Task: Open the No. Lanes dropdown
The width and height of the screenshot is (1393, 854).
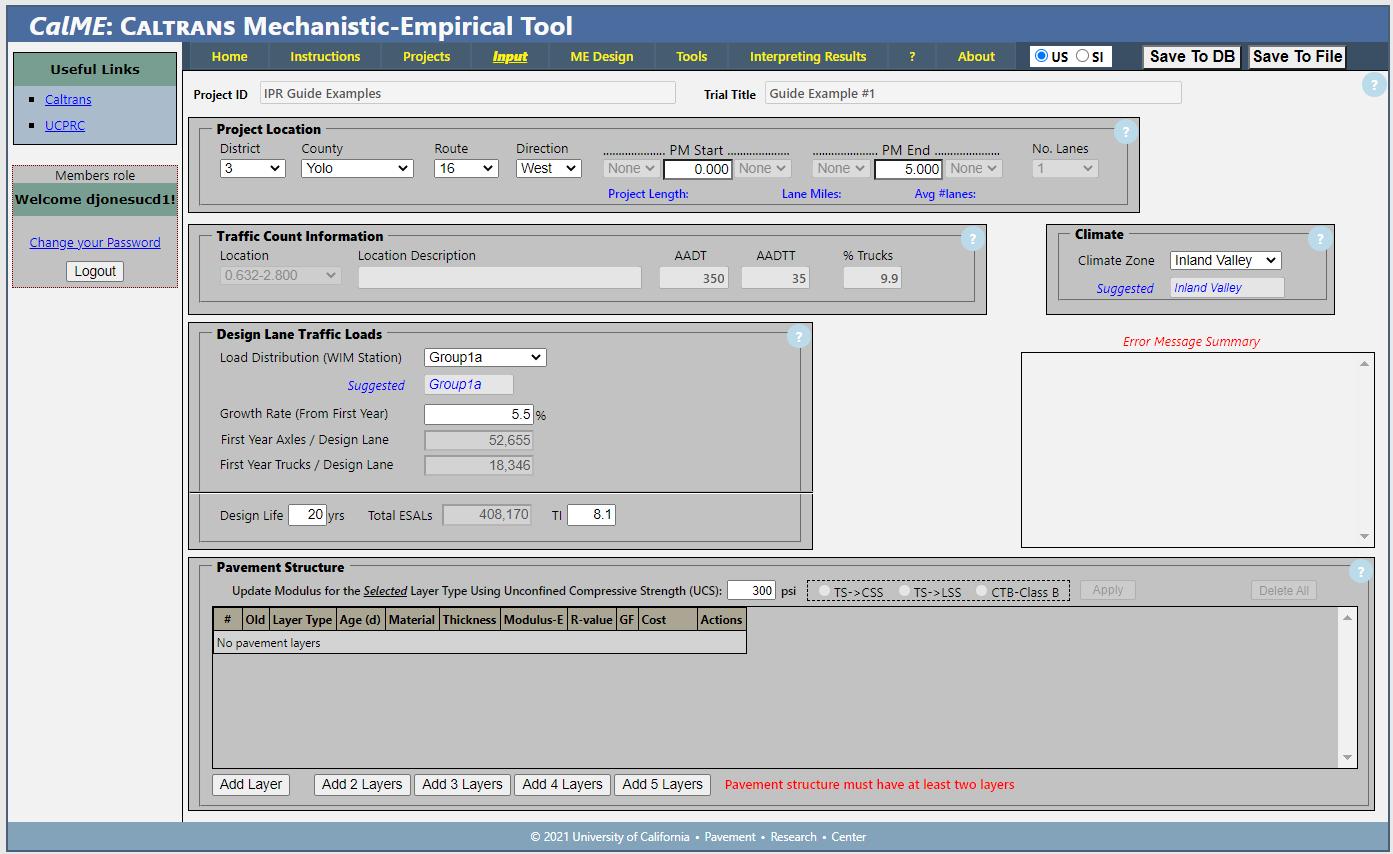Action: coord(1065,168)
